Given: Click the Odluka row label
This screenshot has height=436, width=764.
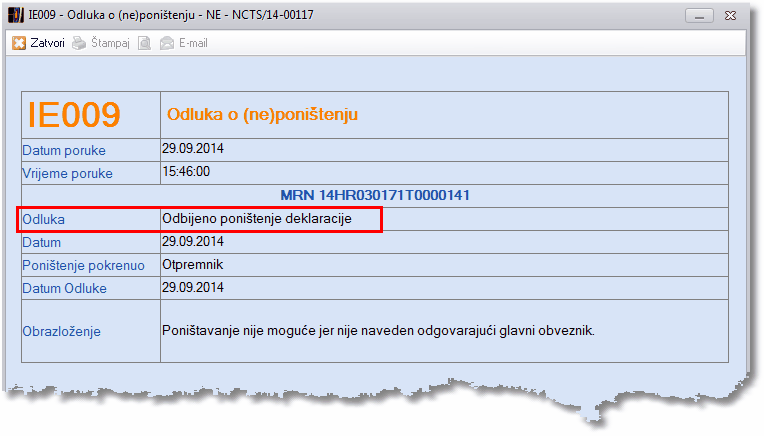Looking at the screenshot, I should pyautogui.click(x=43, y=219).
